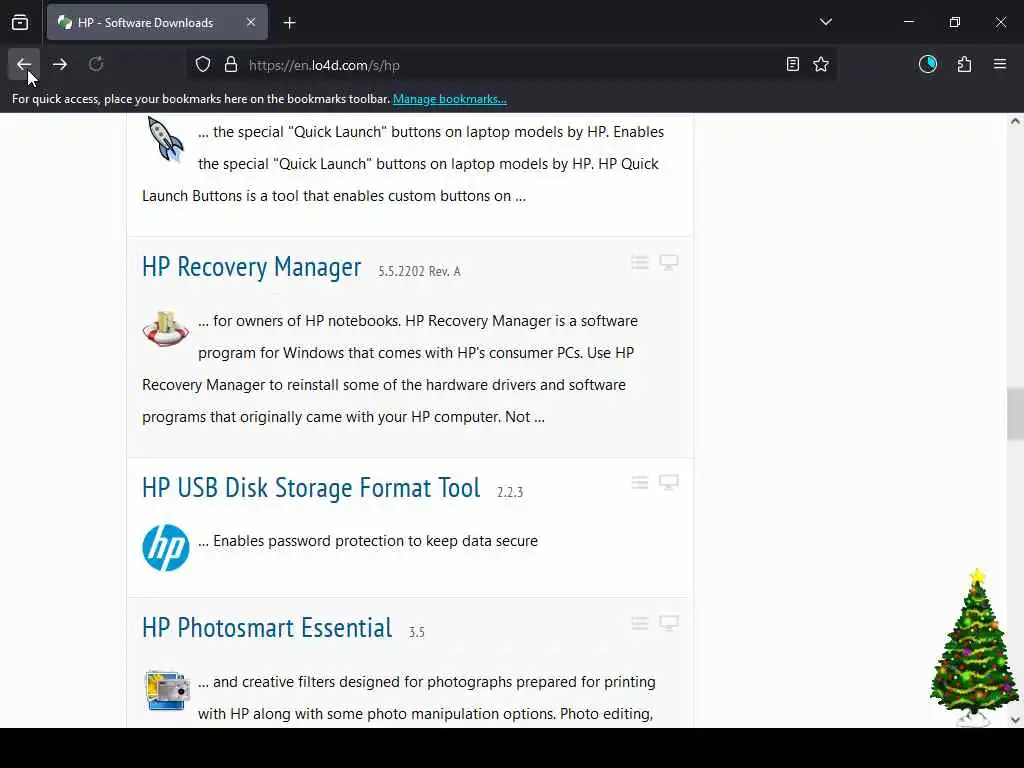Toggle reader view icon in address bar
Screen dimensions: 1024x768
coord(792,65)
